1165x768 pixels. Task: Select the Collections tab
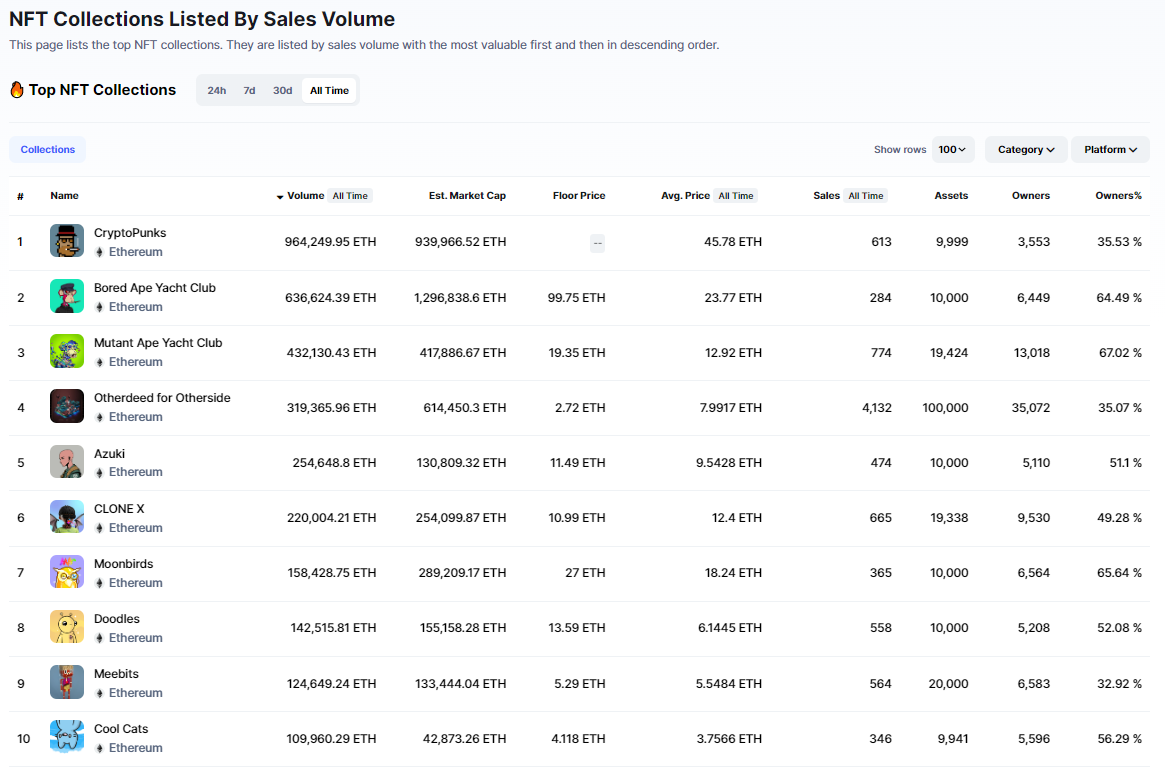(48, 150)
